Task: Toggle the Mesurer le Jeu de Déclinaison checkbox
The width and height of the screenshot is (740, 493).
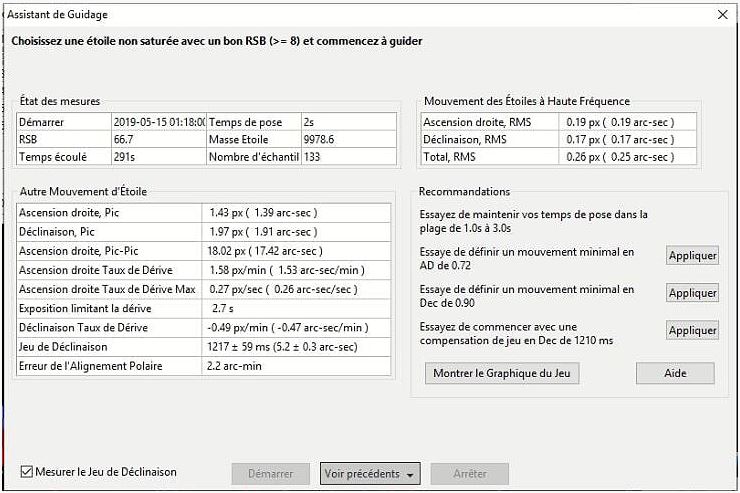Action: point(28,472)
